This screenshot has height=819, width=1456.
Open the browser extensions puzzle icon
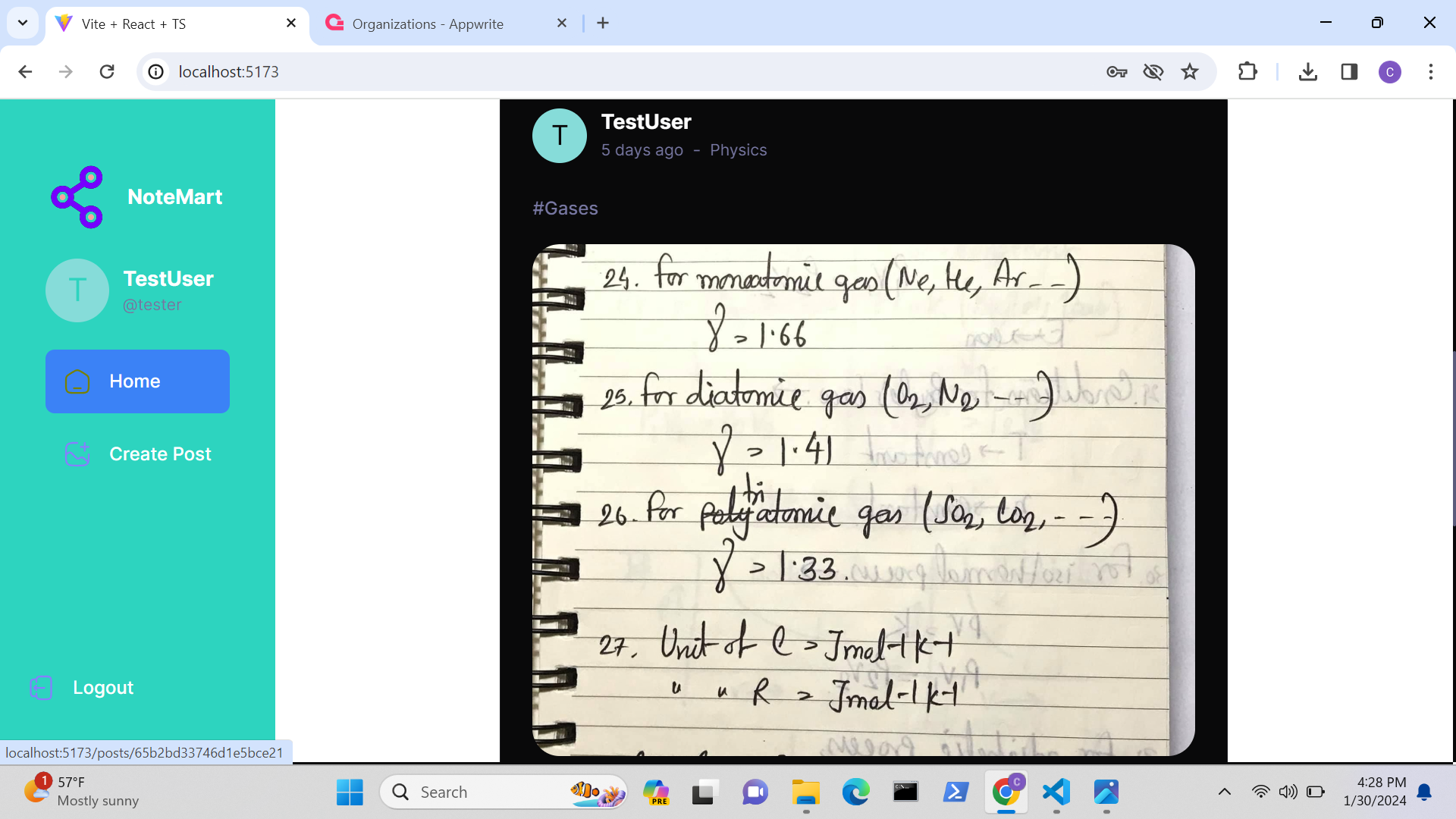[1247, 72]
